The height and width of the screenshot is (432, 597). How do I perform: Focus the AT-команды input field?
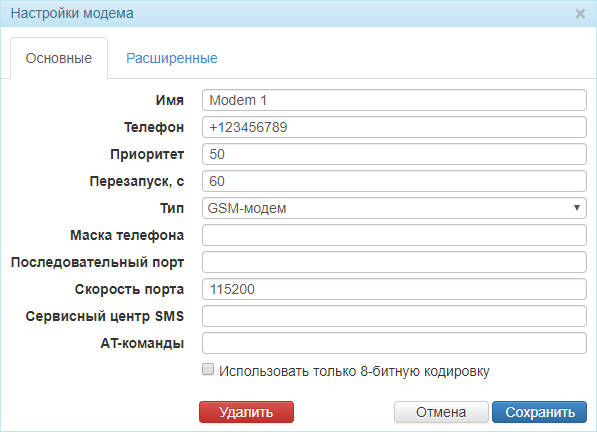click(394, 343)
